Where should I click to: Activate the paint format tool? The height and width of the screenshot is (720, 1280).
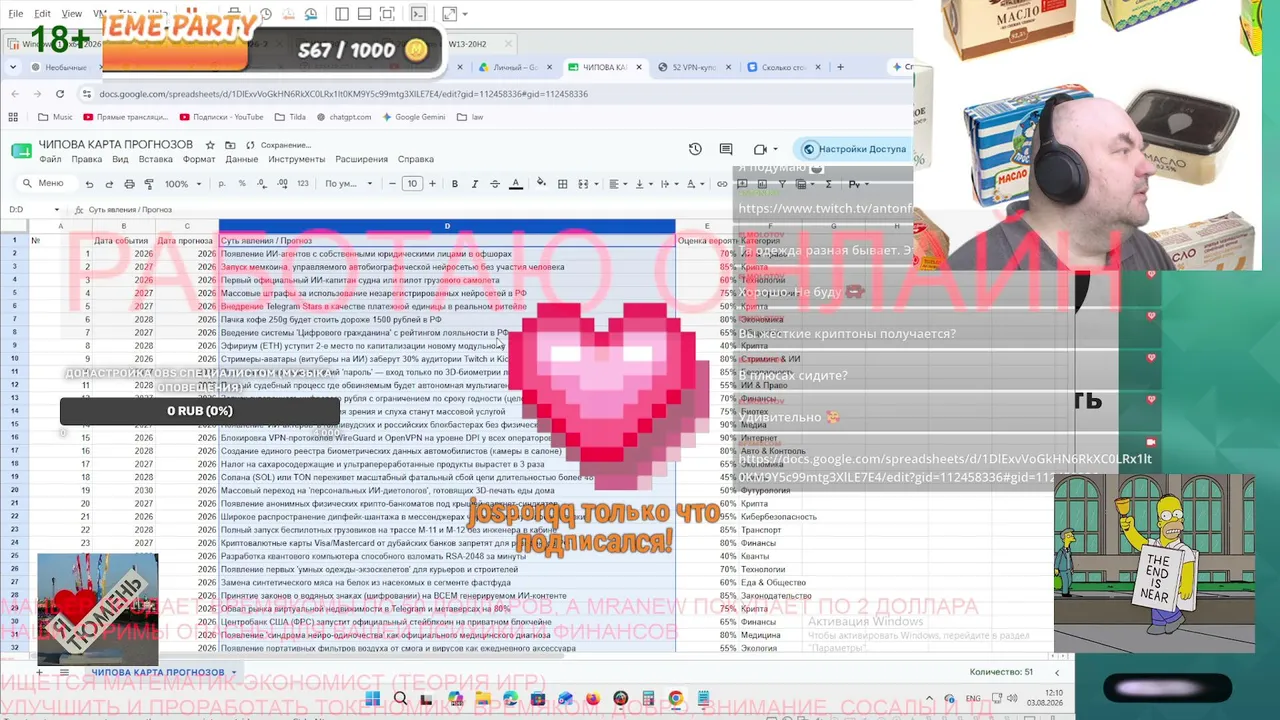[x=149, y=184]
